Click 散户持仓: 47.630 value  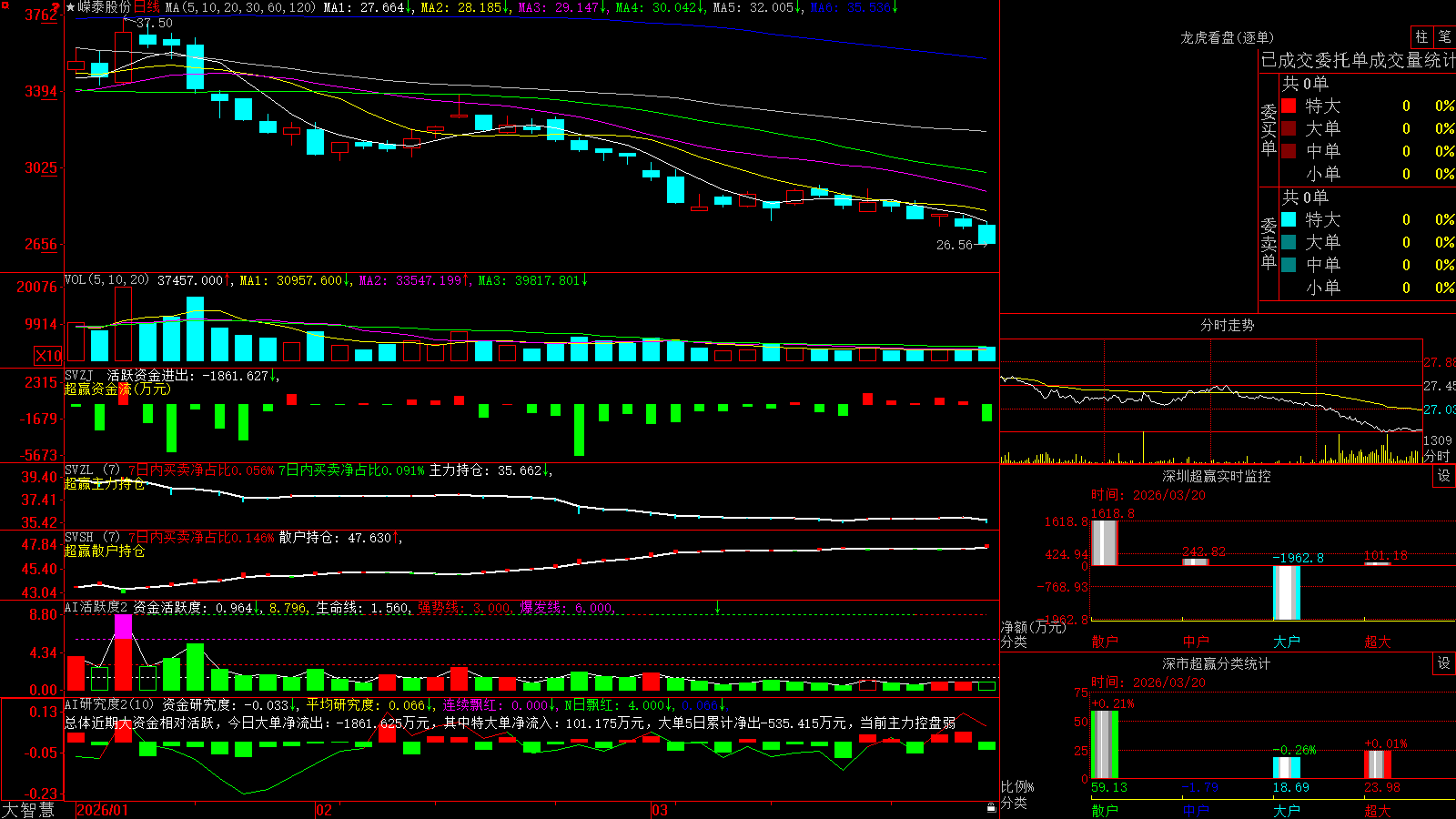pyautogui.click(x=335, y=538)
